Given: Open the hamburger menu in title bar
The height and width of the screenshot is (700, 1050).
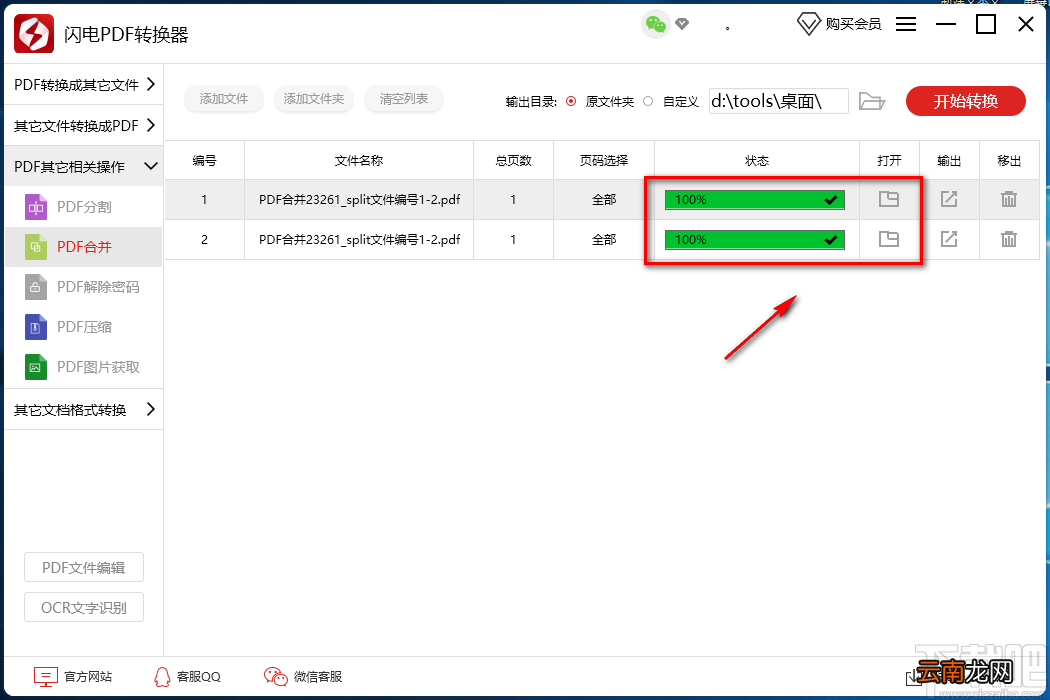Looking at the screenshot, I should 906,25.
